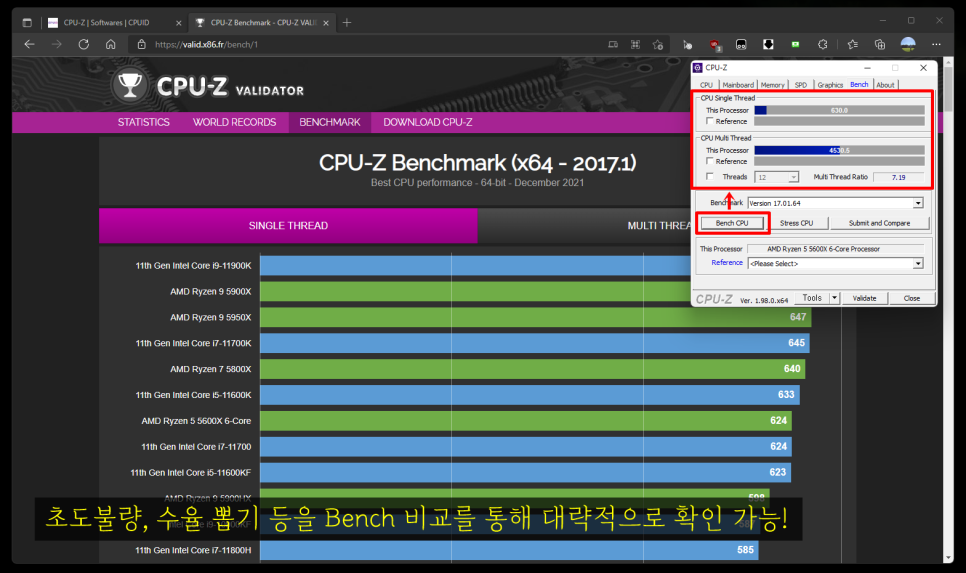This screenshot has height=573, width=966.
Task: Open the tab actions menu icon
Action: [x=26, y=23]
